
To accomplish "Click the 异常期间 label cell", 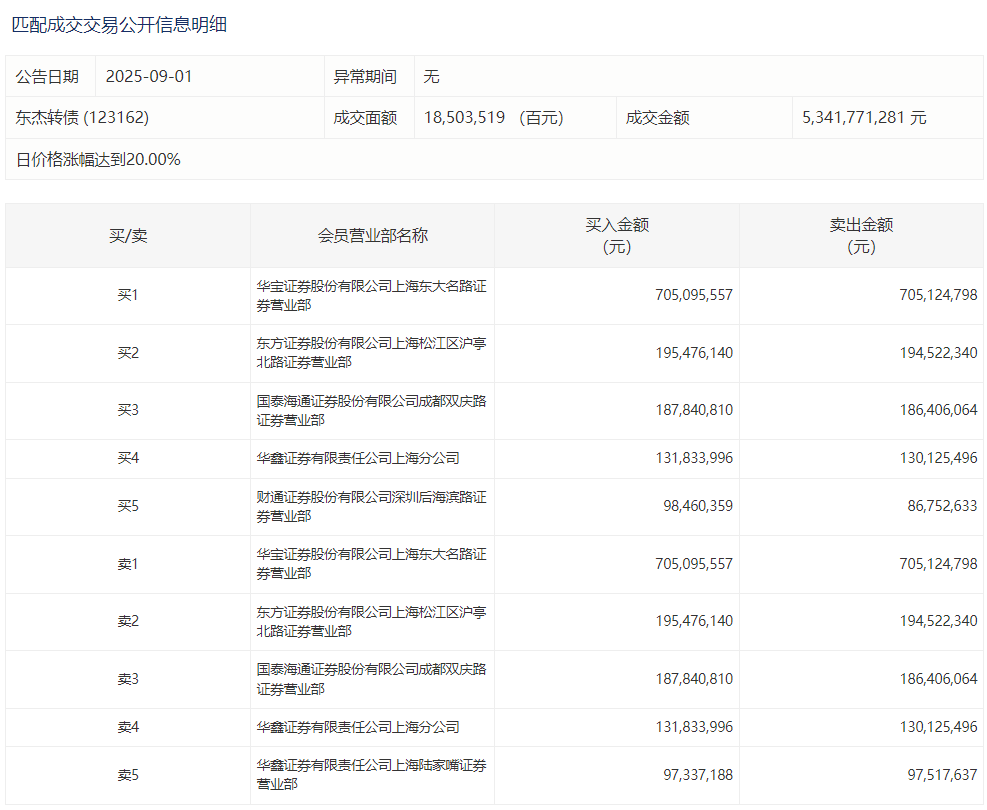I will coord(365,77).
